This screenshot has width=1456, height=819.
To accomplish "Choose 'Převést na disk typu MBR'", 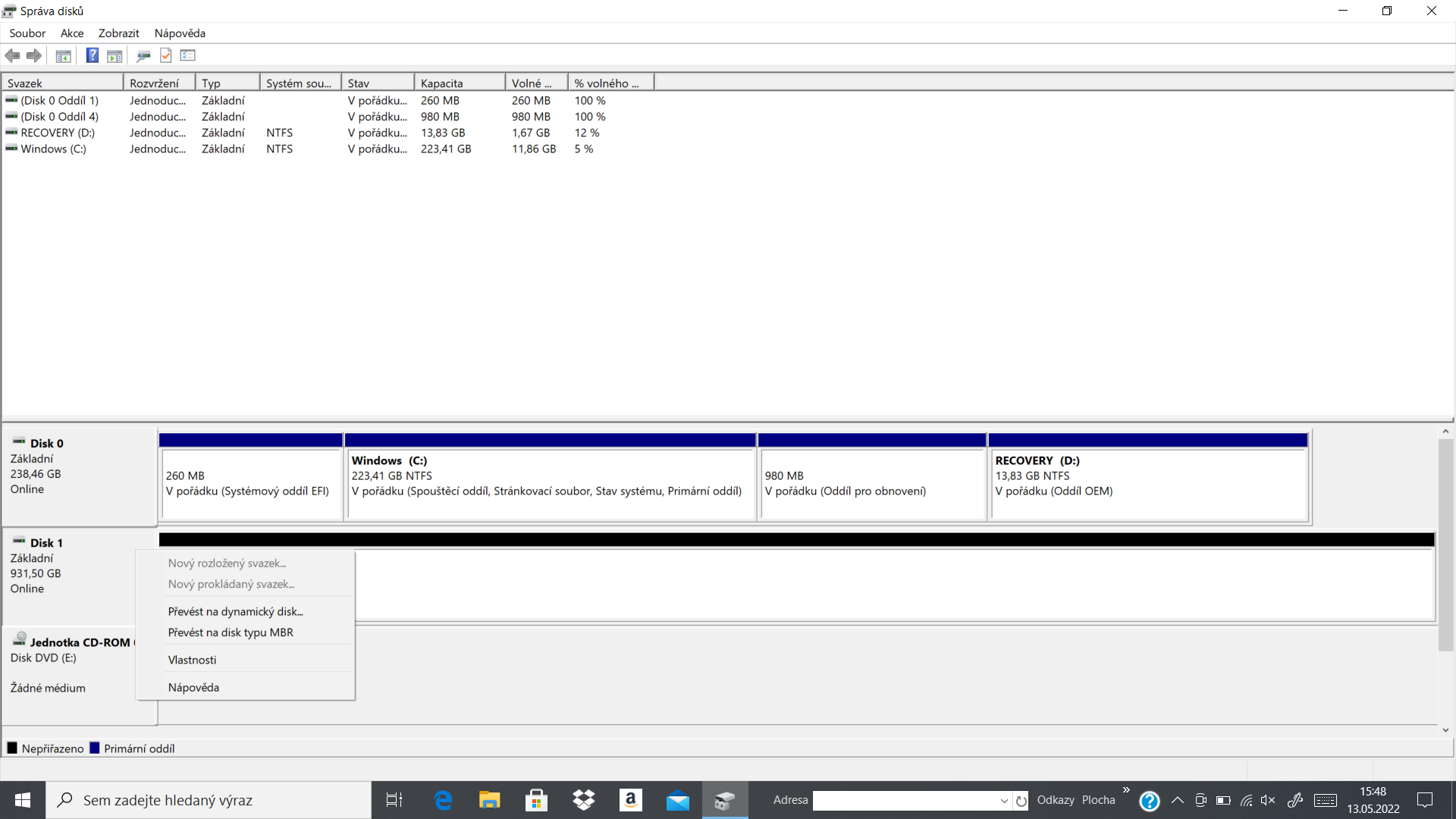I will [231, 632].
